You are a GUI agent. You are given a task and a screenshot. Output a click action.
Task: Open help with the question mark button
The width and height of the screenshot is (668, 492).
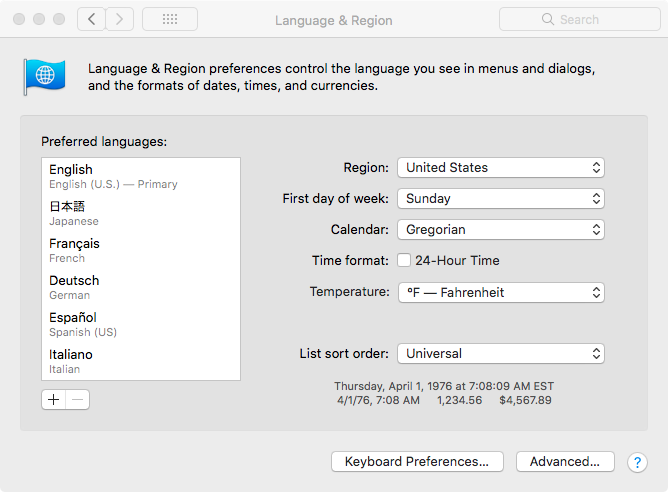(637, 462)
